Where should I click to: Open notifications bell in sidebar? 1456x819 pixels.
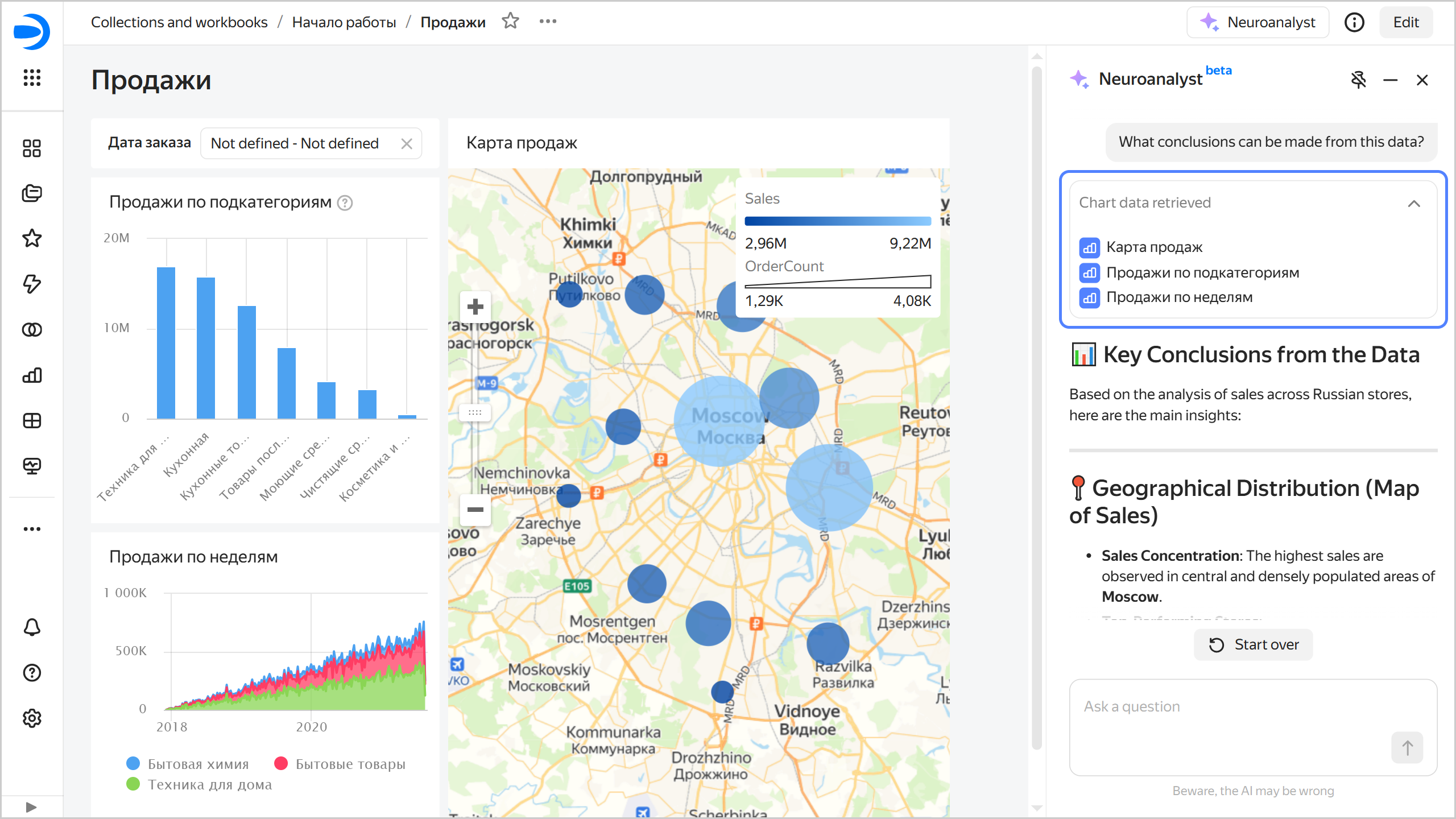click(x=32, y=627)
